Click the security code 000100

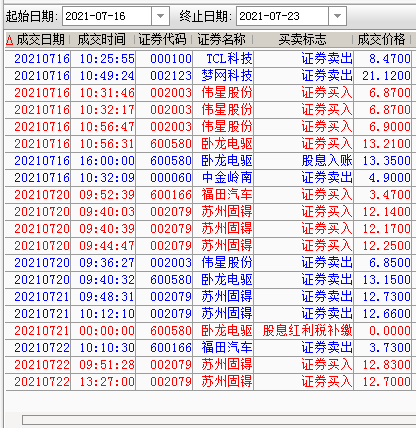(x=164, y=59)
